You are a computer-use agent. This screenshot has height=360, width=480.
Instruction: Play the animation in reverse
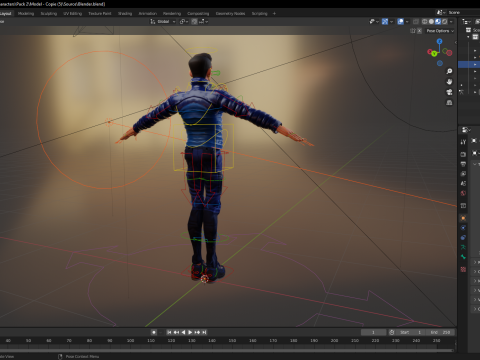(x=183, y=332)
